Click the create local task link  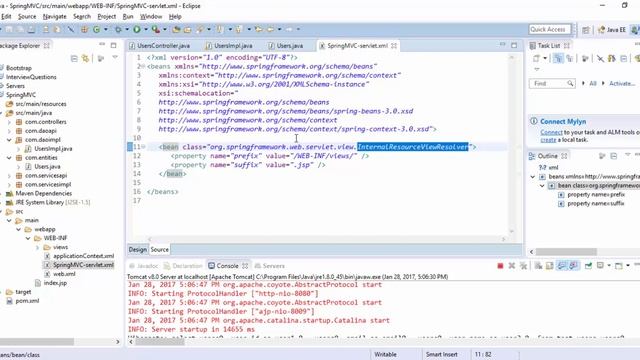click(x=548, y=140)
